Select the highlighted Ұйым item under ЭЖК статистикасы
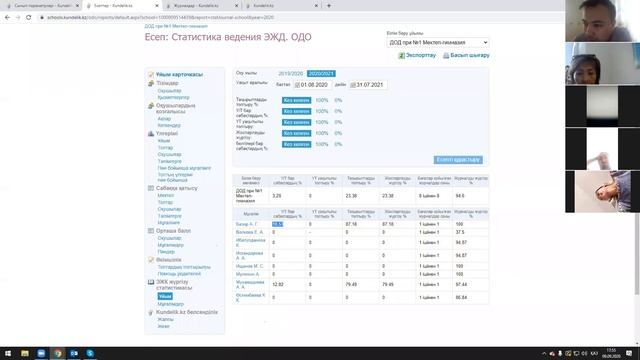 point(165,296)
